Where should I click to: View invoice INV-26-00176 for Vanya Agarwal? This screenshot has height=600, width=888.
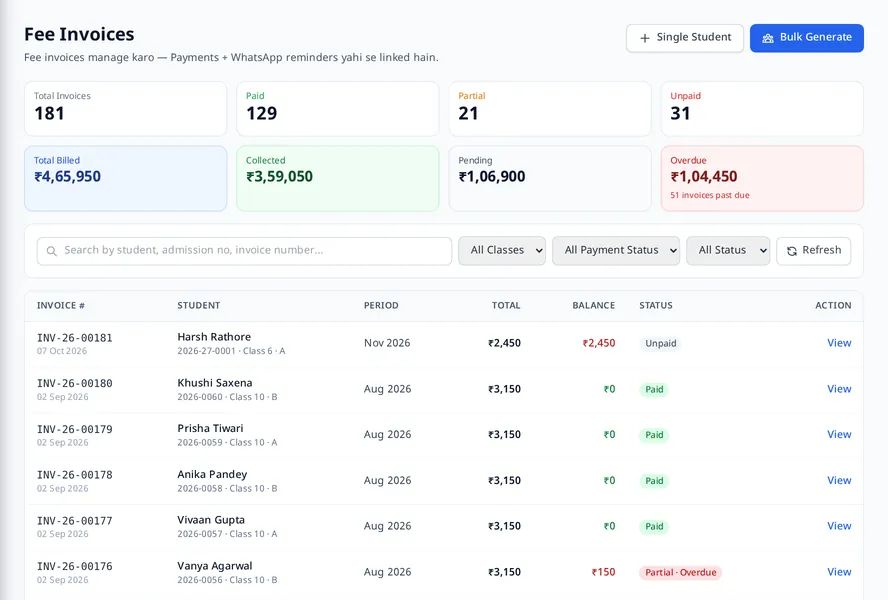(839, 572)
